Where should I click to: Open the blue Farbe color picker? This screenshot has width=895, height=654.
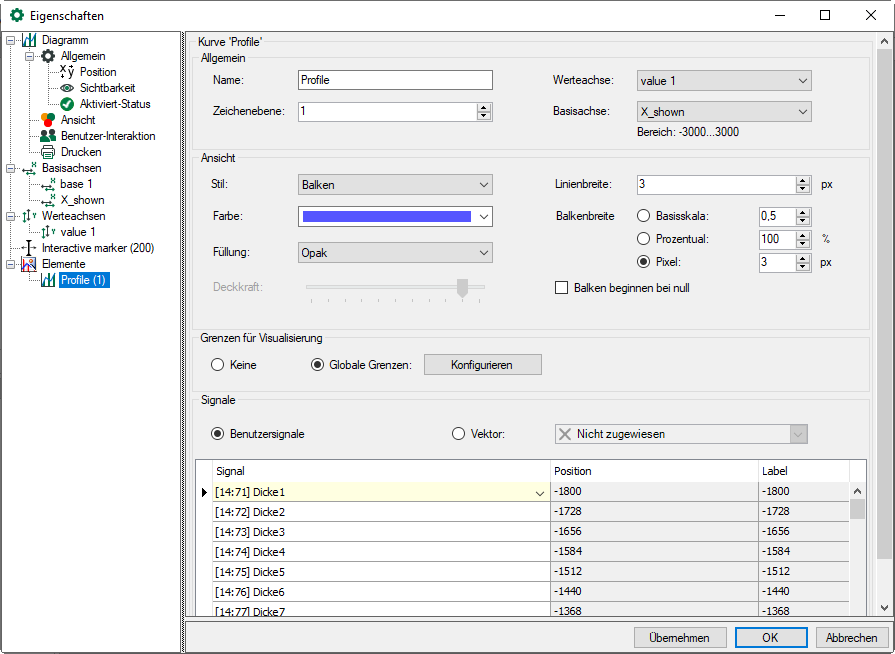[395, 216]
